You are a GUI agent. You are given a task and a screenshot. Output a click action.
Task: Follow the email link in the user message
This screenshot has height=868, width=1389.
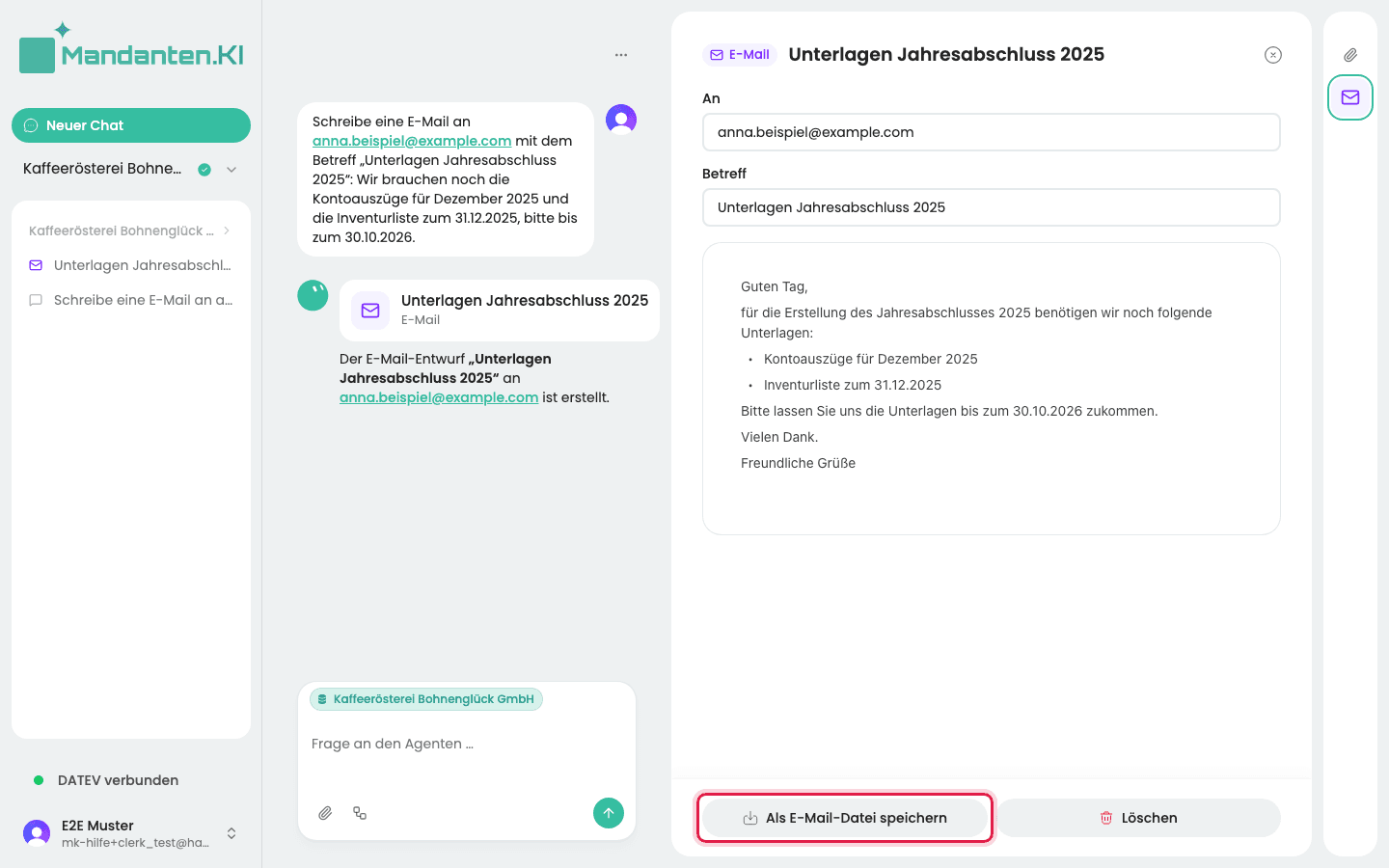412,141
